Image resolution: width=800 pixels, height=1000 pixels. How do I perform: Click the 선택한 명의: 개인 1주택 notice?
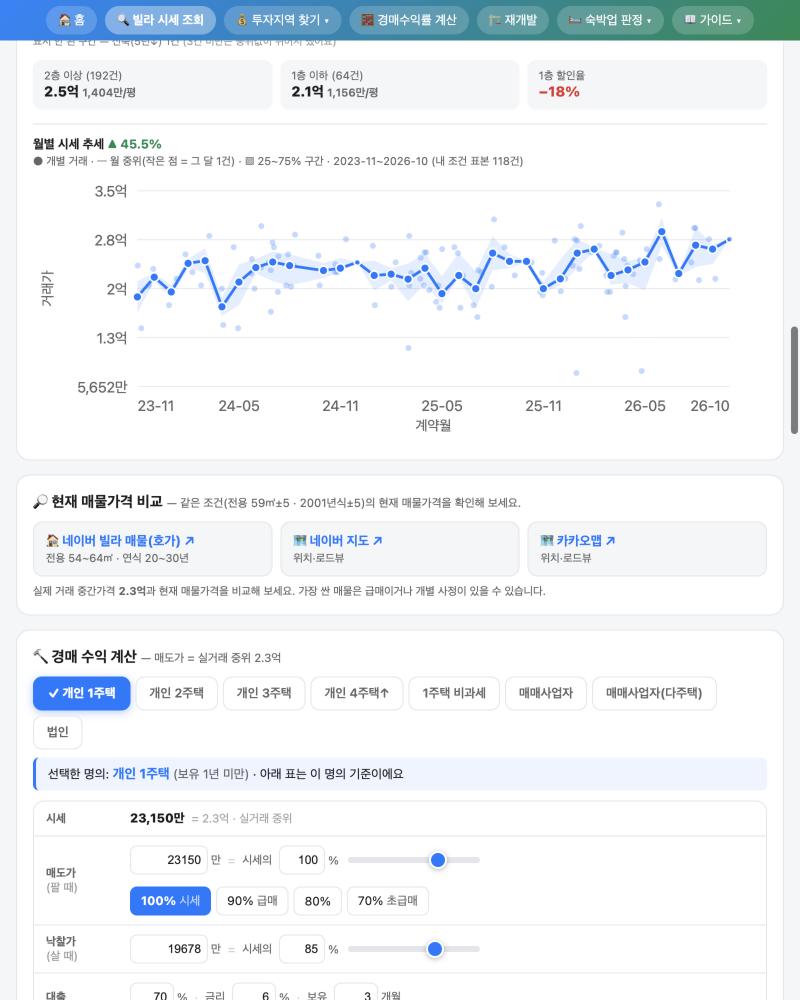(x=400, y=774)
